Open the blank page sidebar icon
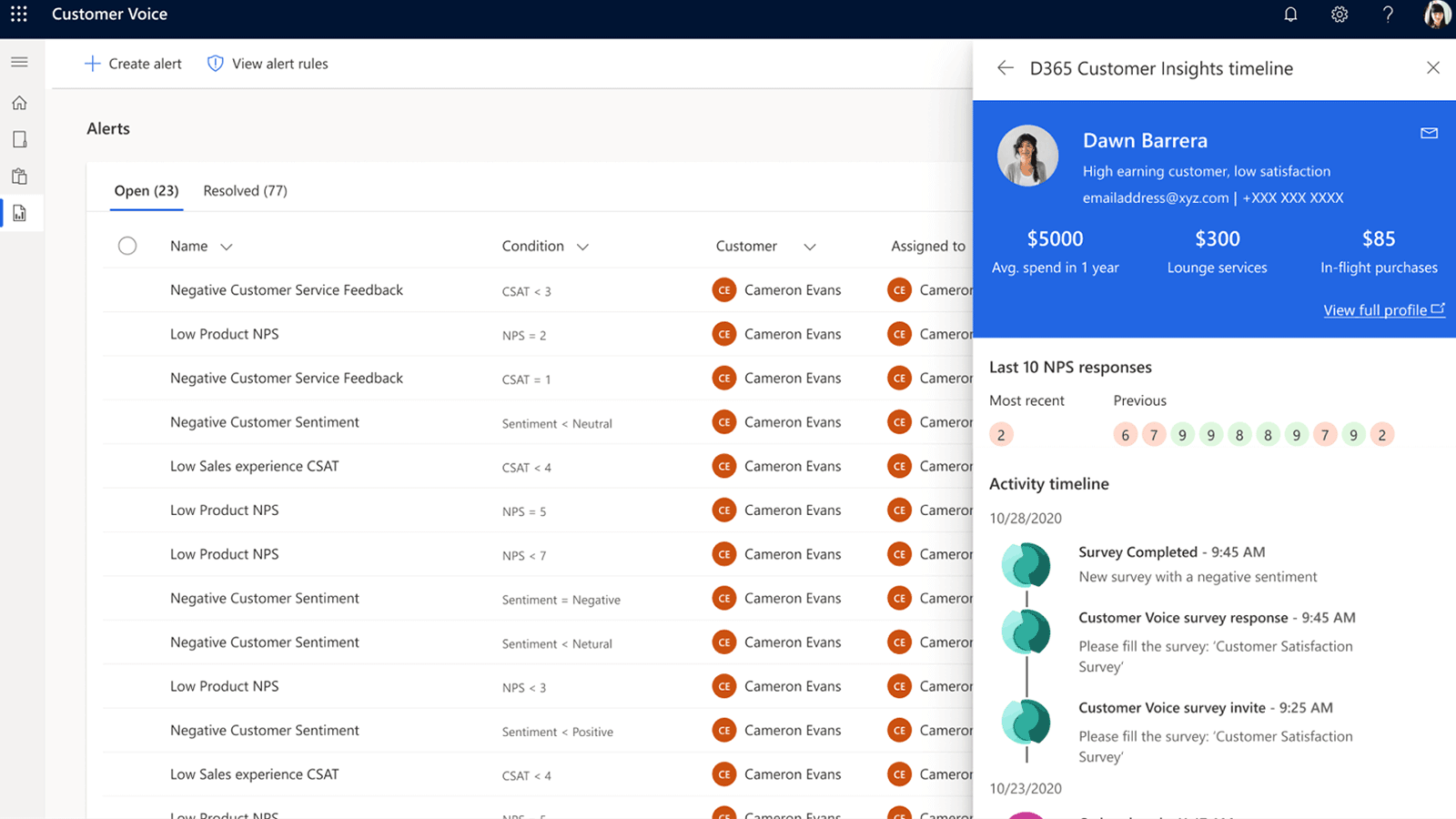The width and height of the screenshot is (1456, 819). click(x=19, y=139)
